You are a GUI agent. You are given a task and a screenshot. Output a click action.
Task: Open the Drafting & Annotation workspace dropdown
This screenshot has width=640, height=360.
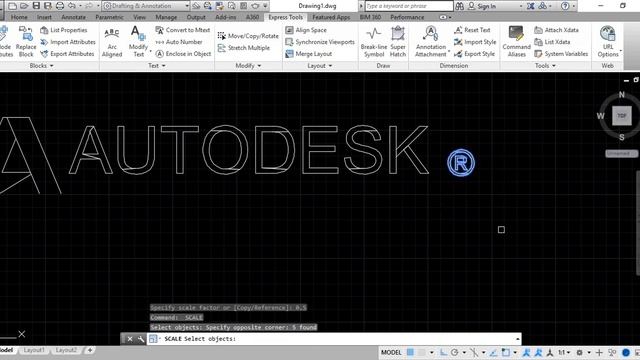[x=146, y=6]
